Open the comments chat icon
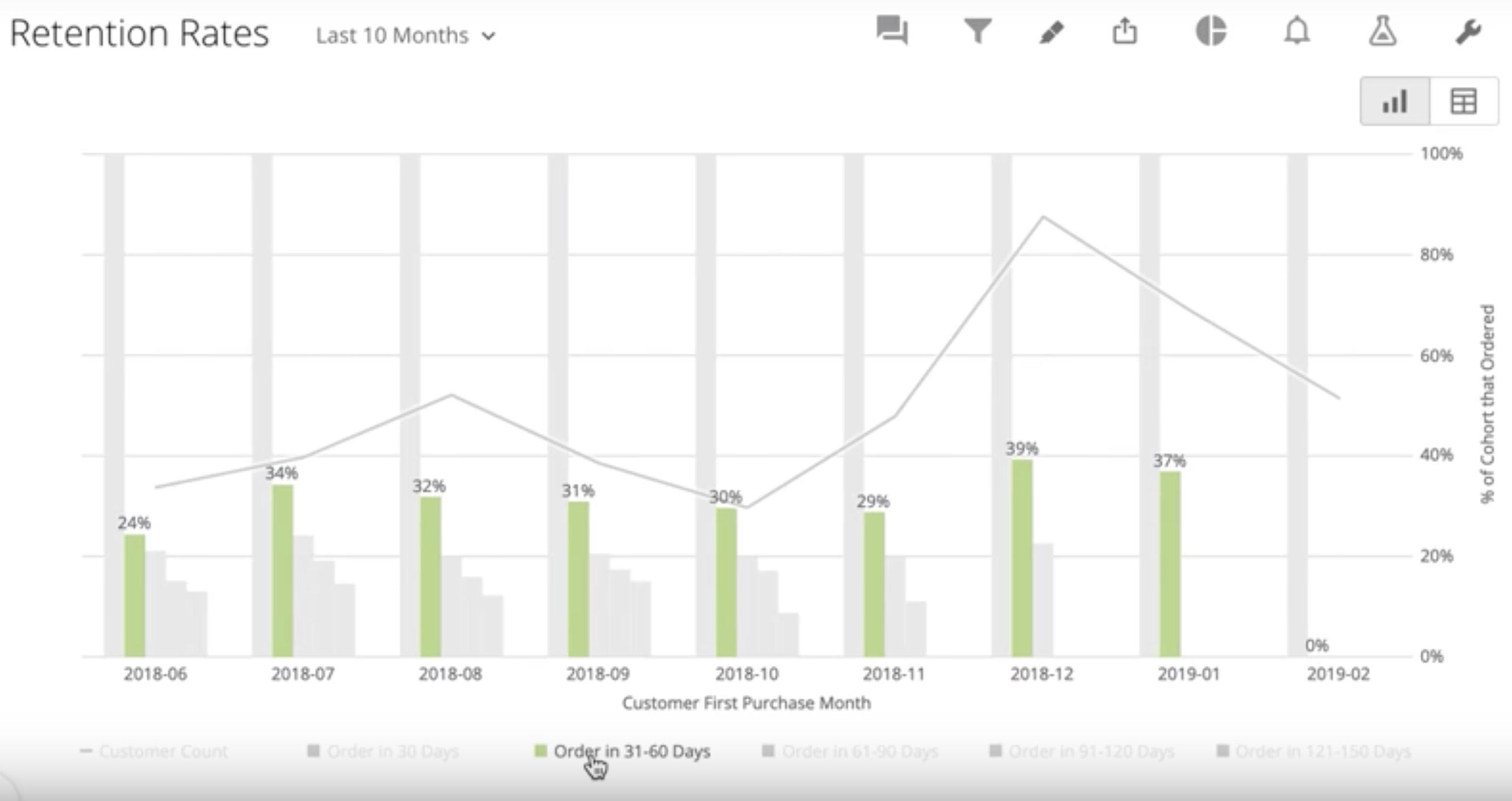 click(x=892, y=31)
